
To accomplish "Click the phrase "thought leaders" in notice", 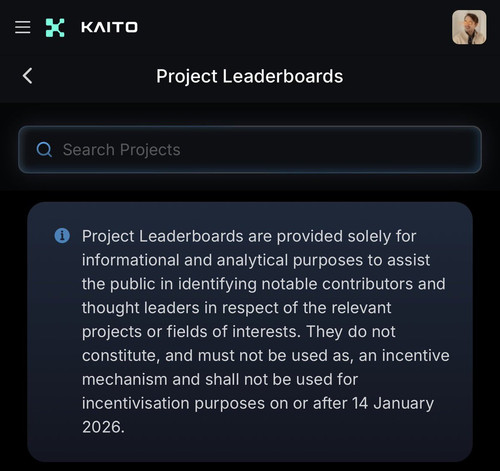I will [x=141, y=308].
